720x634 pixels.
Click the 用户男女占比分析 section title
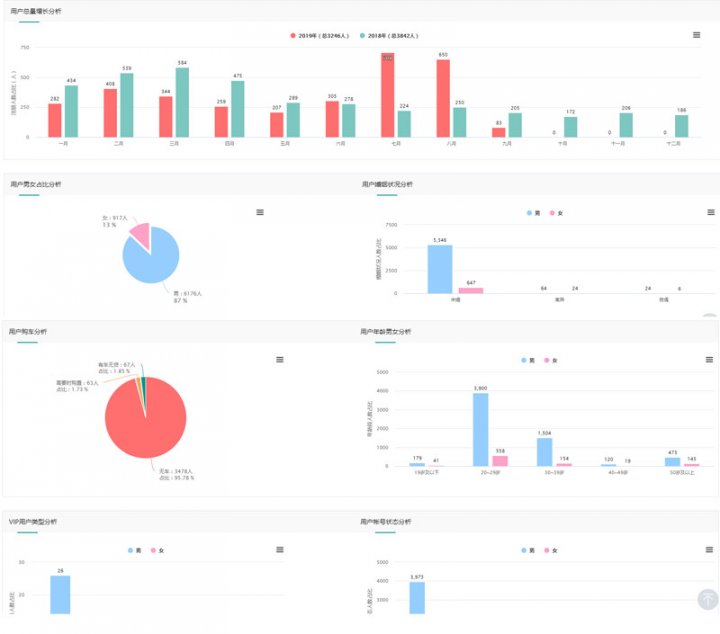[x=35, y=184]
